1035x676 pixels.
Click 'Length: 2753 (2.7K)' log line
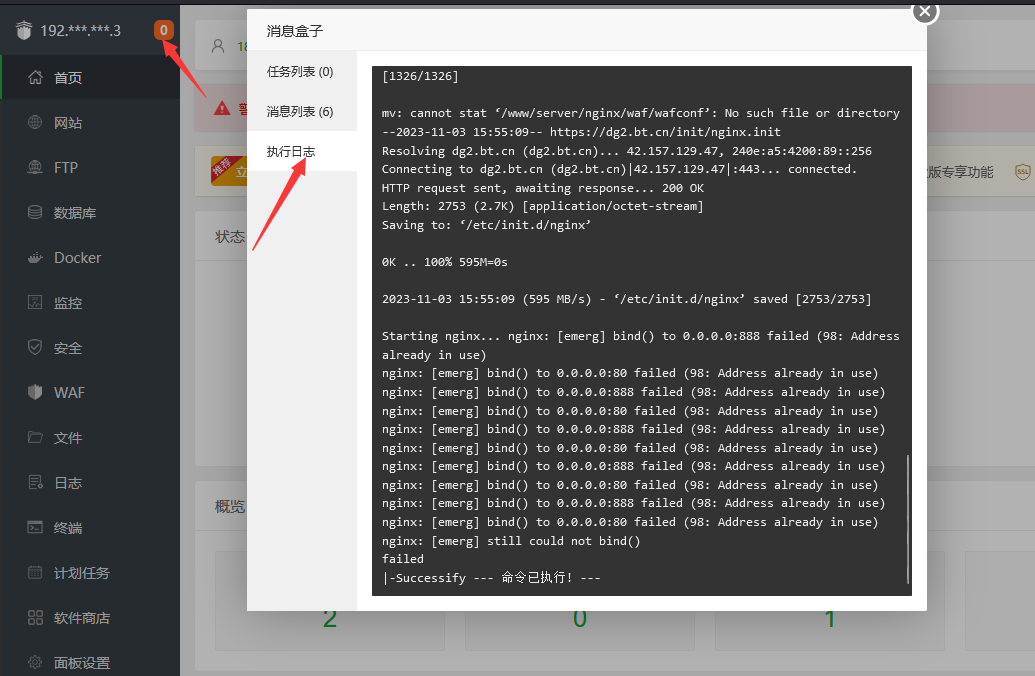543,206
